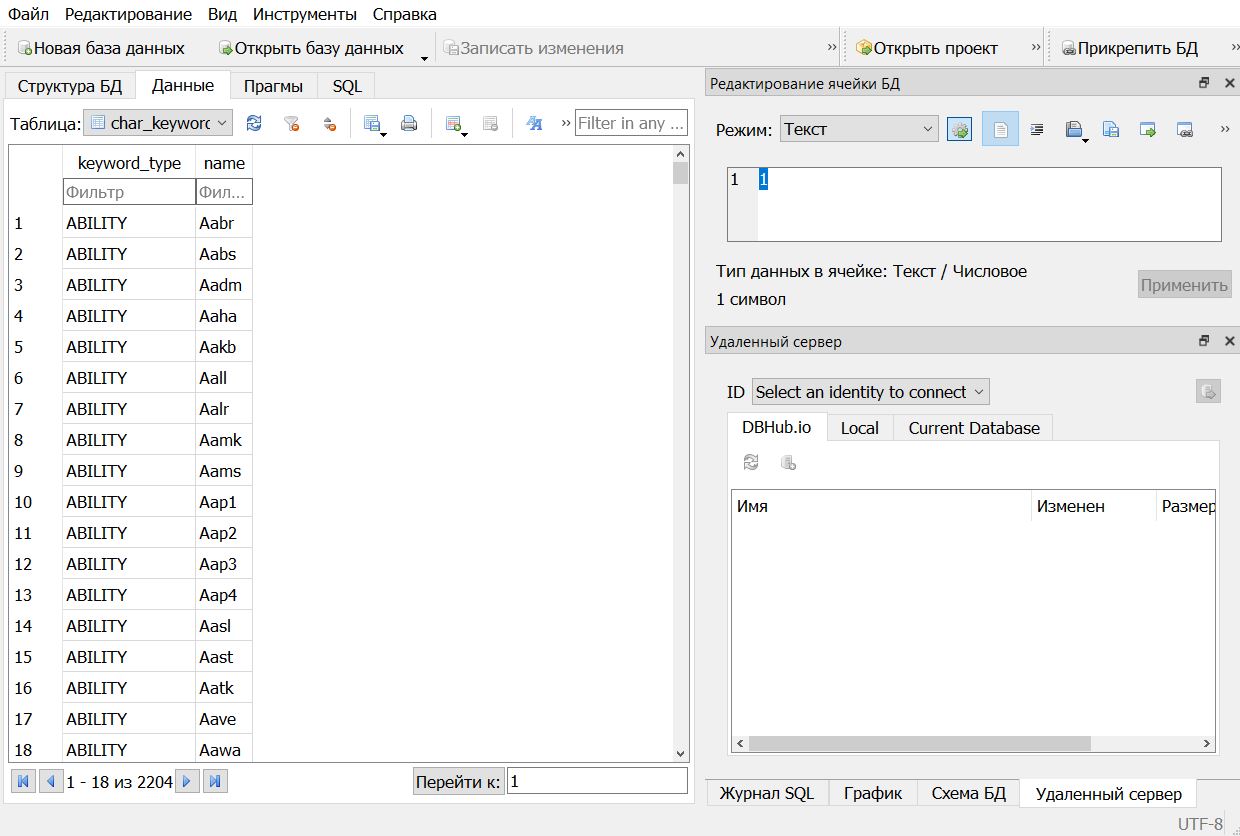1240x836 pixels.
Task: Open the Вид menu
Action: click(x=222, y=14)
